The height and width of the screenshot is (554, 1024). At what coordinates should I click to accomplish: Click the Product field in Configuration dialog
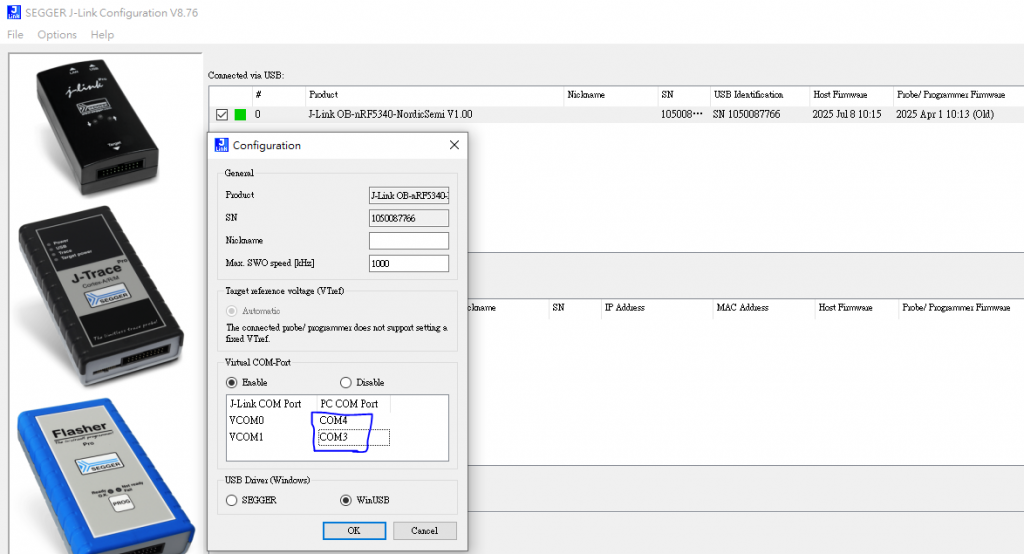(x=409, y=195)
